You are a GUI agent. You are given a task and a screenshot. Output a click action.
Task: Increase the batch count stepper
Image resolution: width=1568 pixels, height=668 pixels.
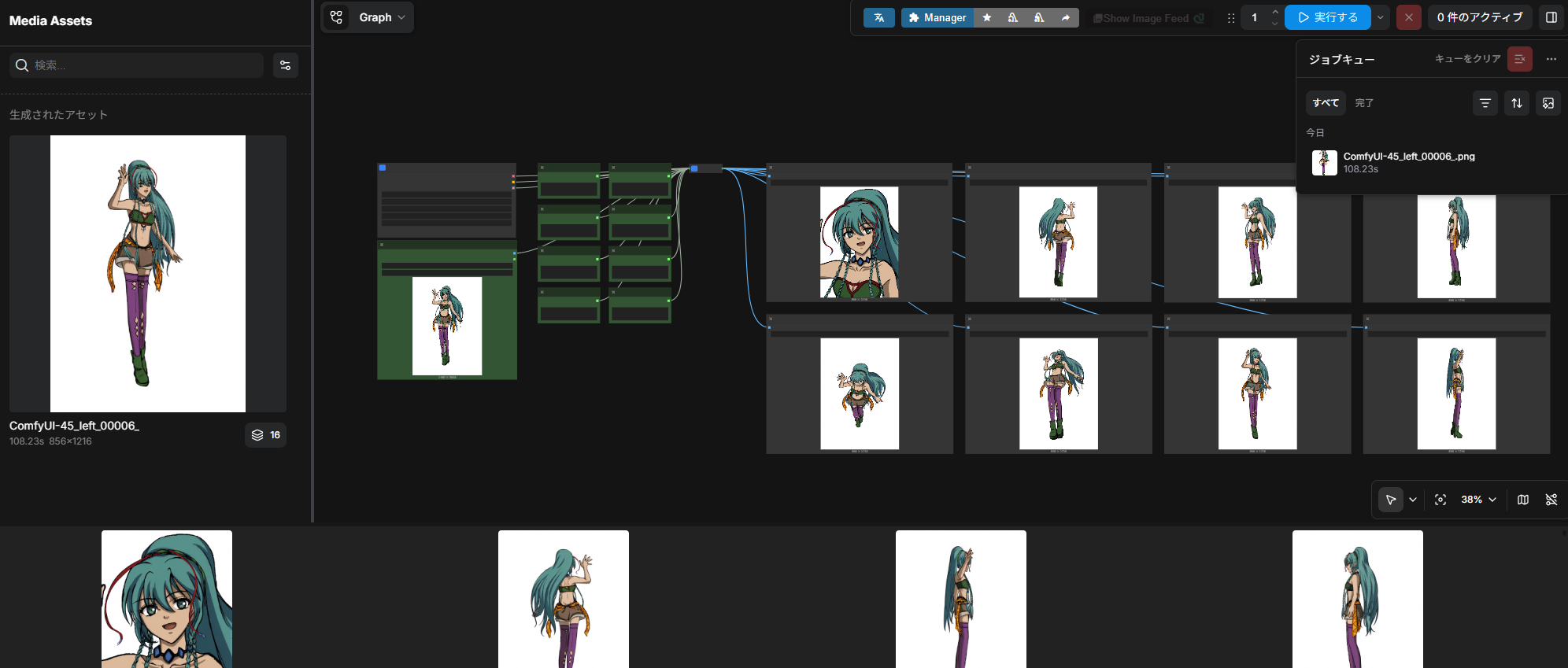[x=1275, y=12]
